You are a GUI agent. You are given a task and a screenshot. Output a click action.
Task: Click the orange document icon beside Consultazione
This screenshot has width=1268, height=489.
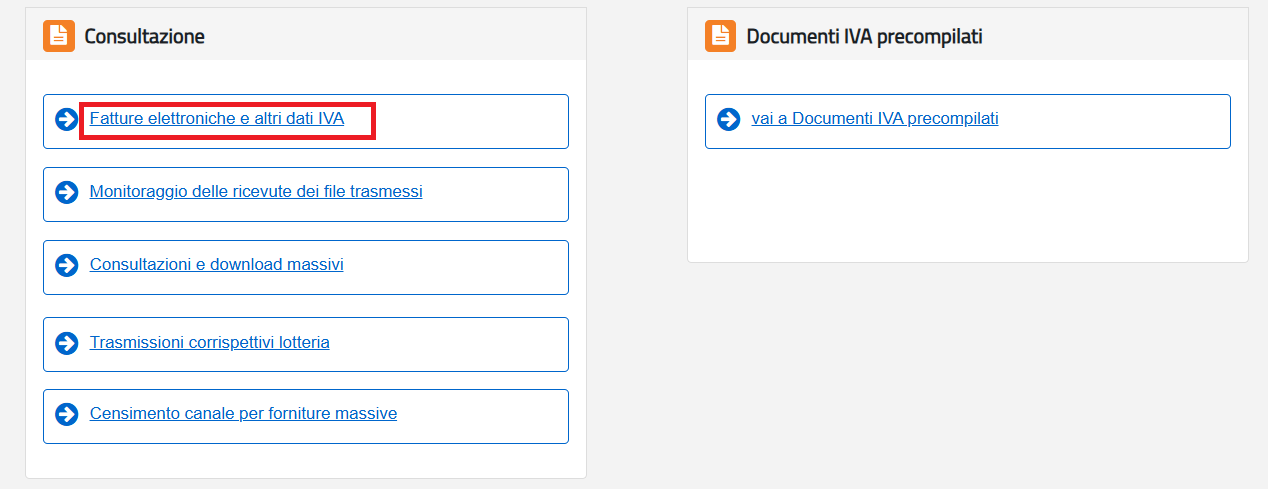[59, 36]
